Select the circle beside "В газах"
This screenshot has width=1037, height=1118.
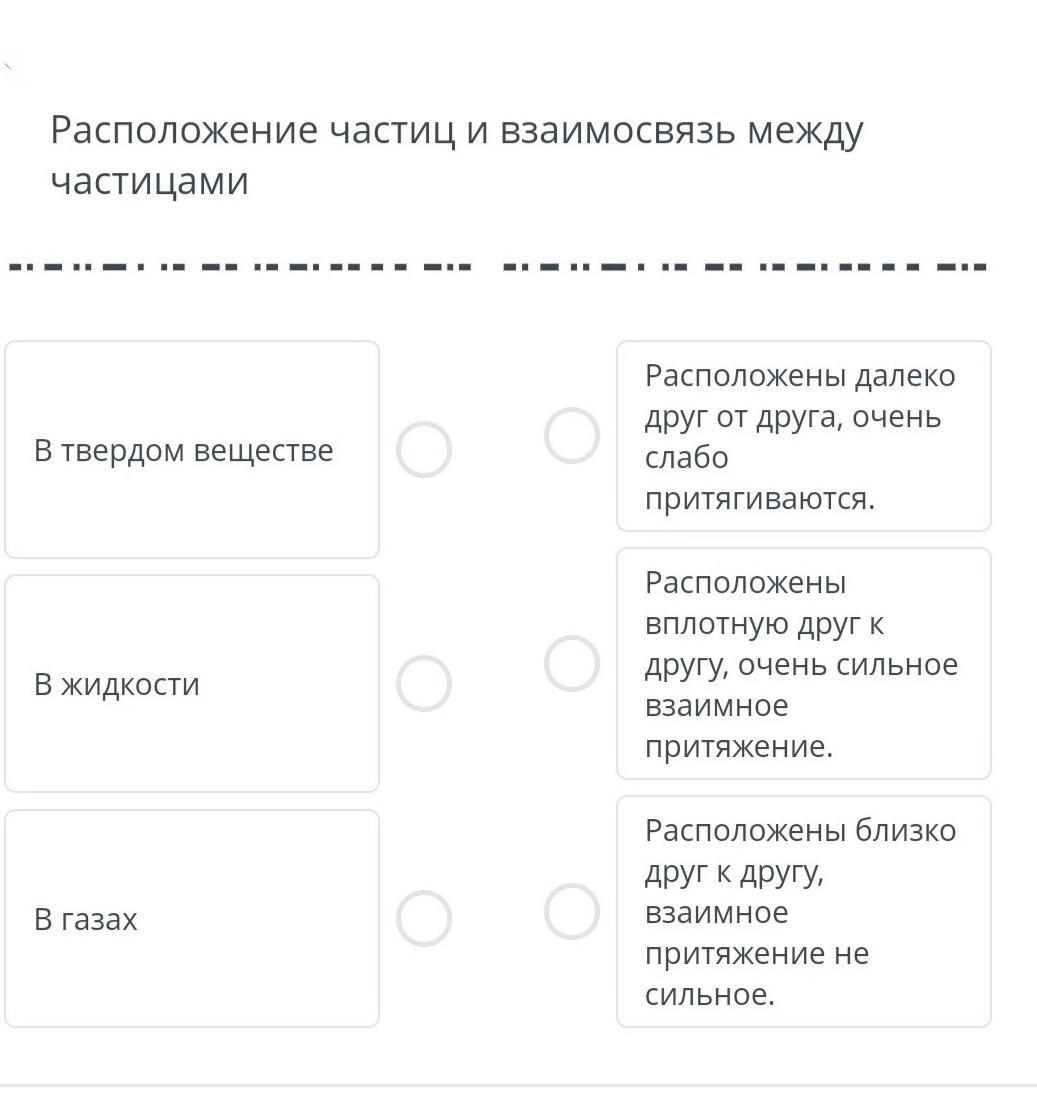tap(423, 918)
